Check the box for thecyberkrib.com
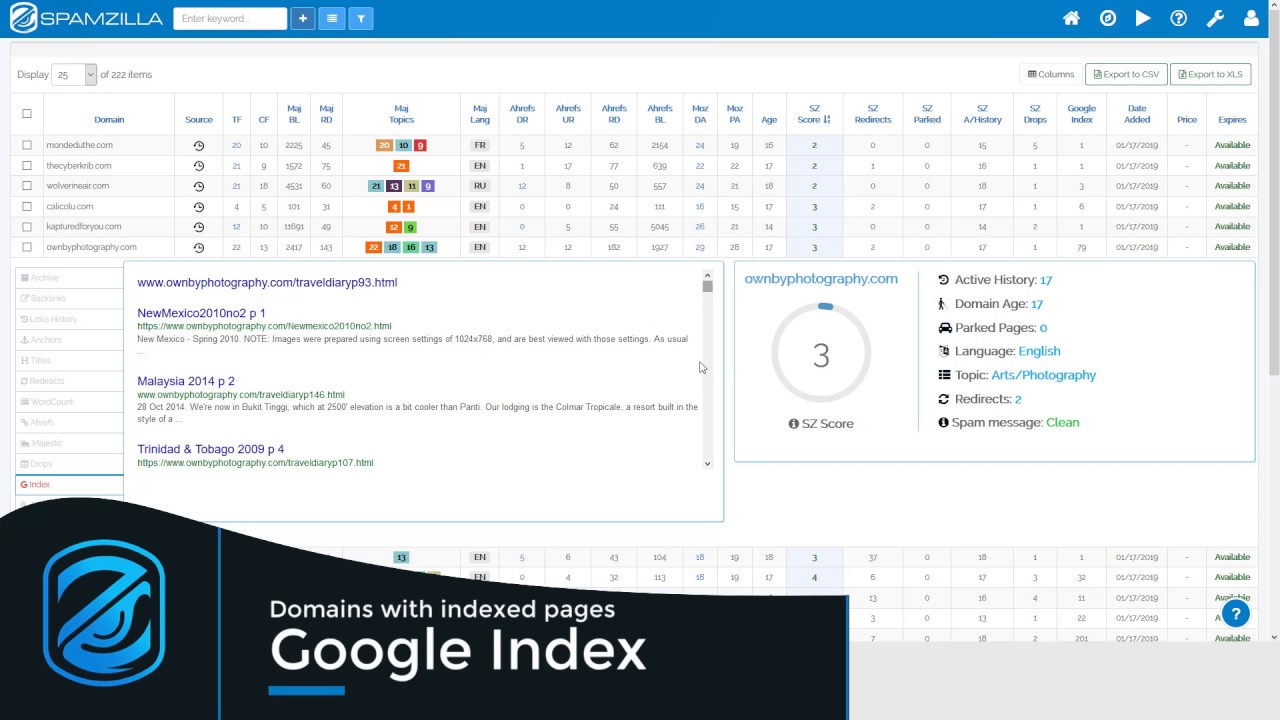This screenshot has width=1280, height=720. [27, 165]
